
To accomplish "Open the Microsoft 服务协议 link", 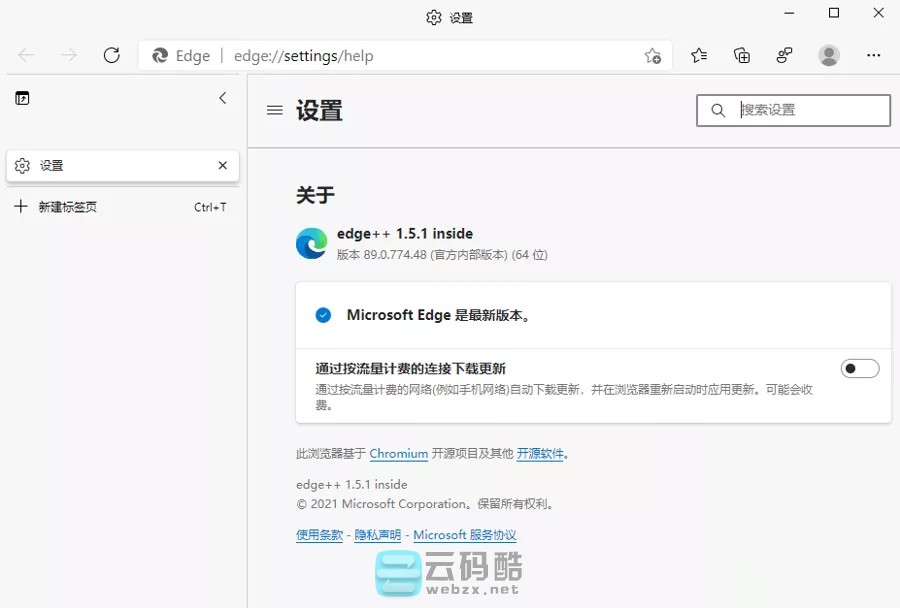I will (x=464, y=534).
